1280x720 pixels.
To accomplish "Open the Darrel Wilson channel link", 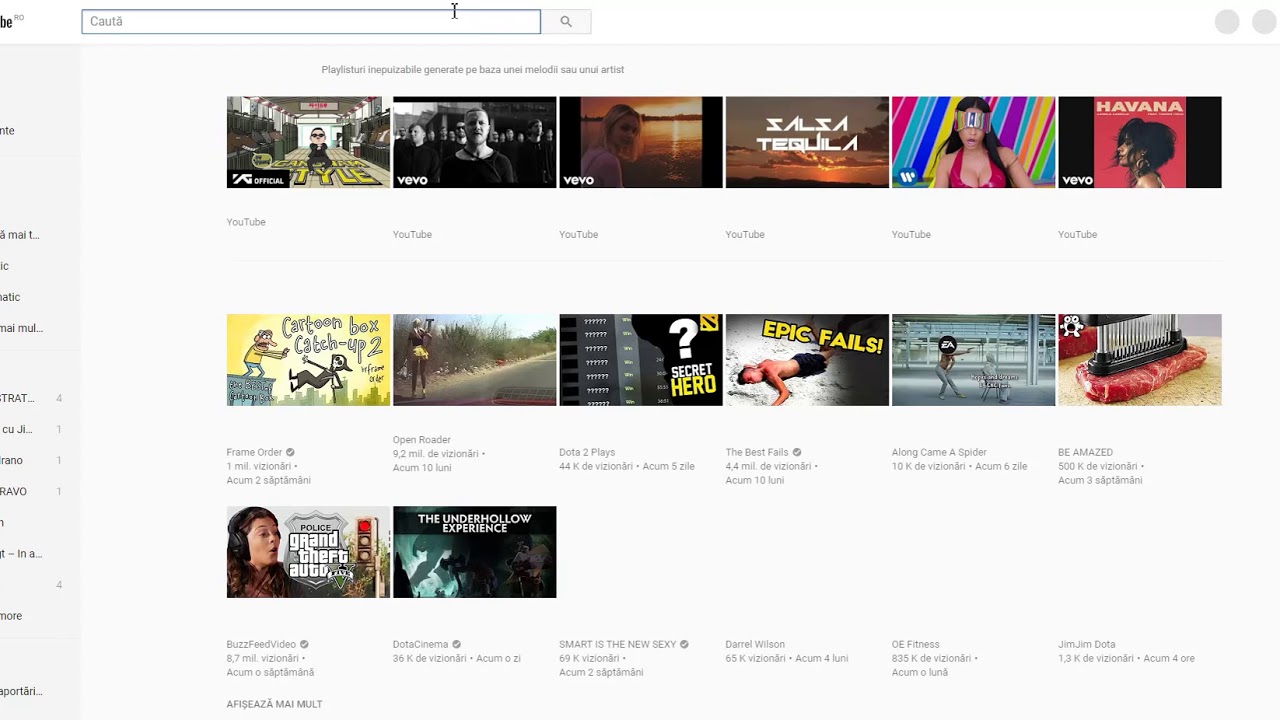I will click(755, 644).
